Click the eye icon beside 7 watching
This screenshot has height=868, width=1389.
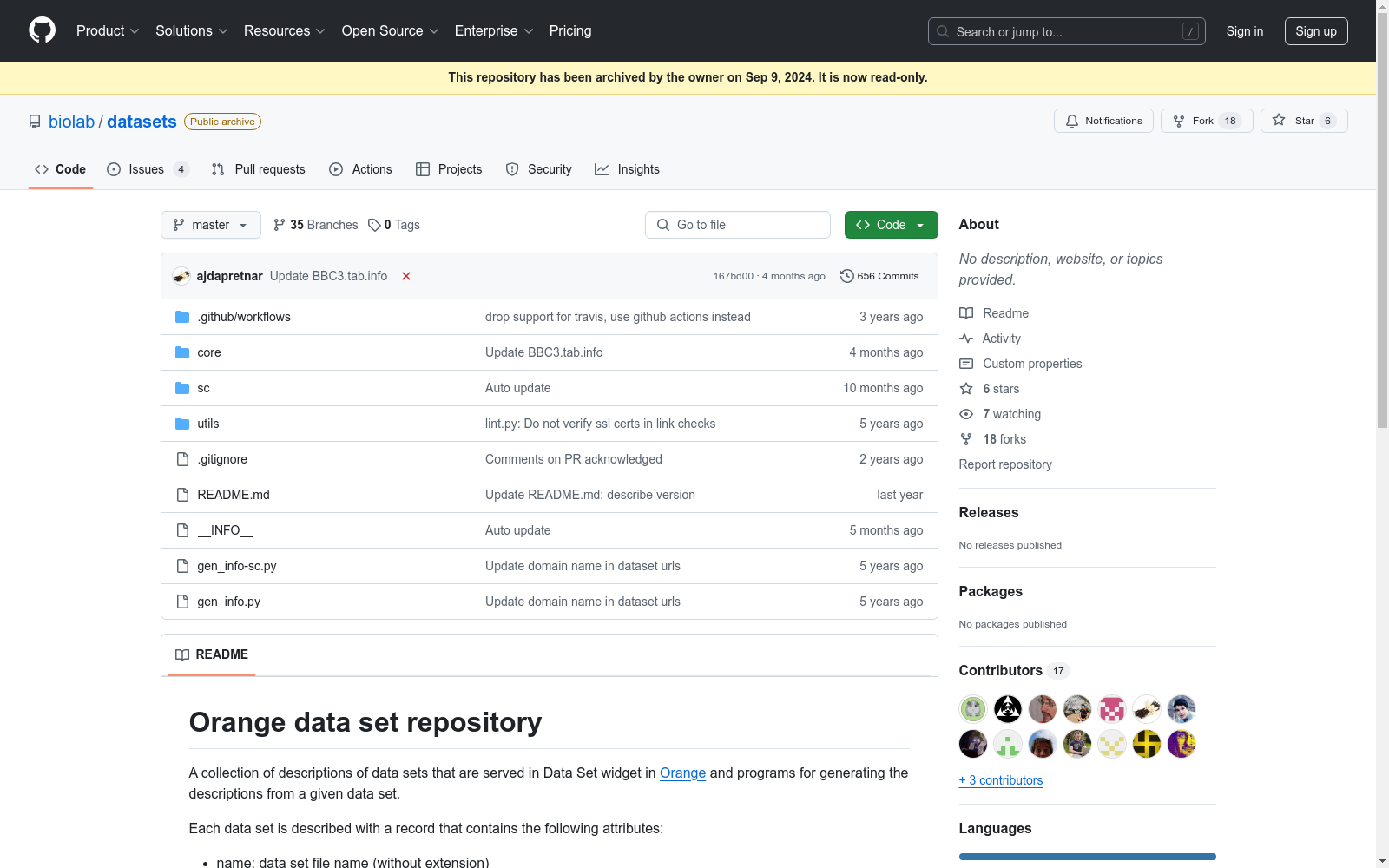(966, 414)
